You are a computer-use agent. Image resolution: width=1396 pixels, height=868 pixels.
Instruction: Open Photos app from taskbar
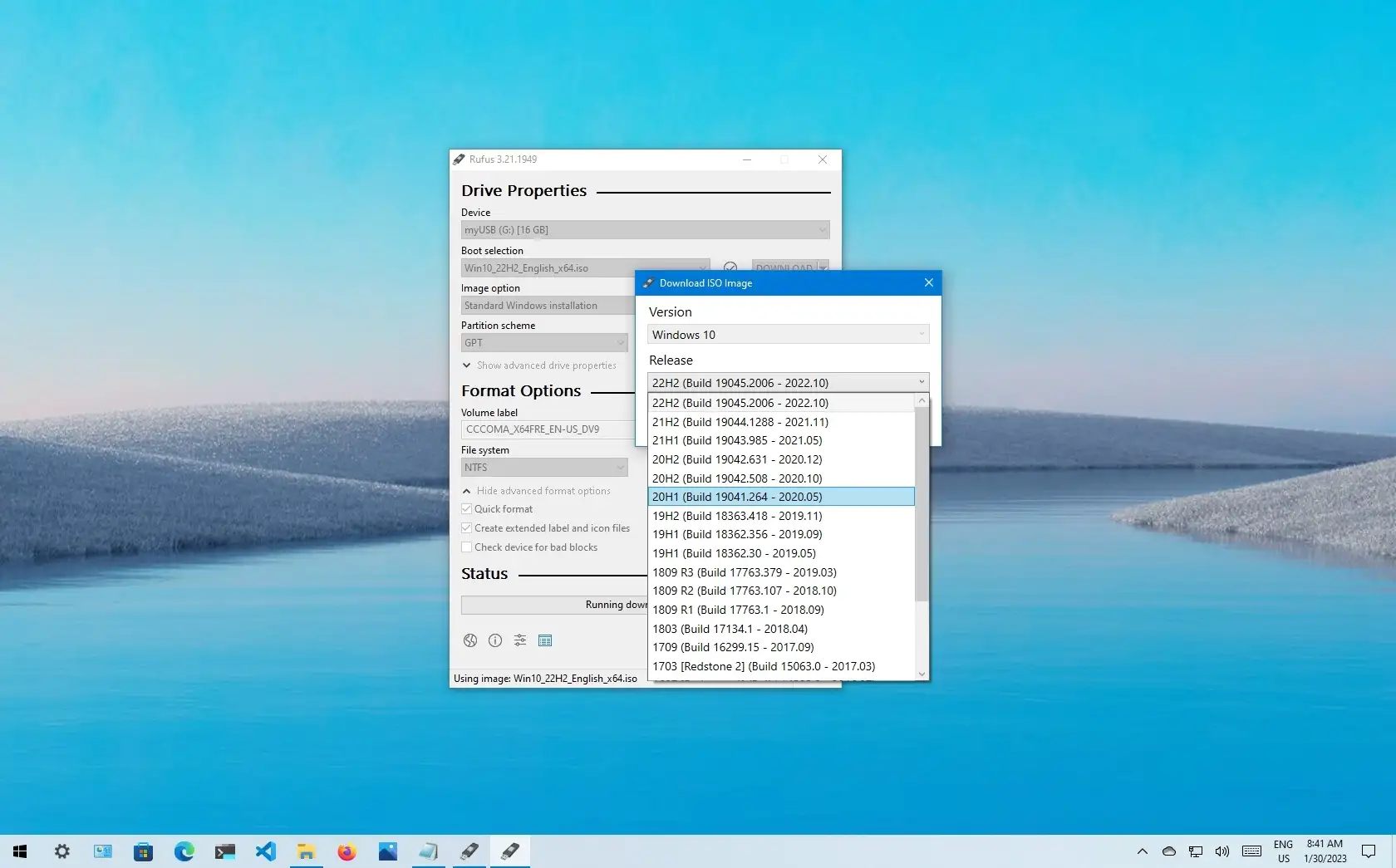387,851
